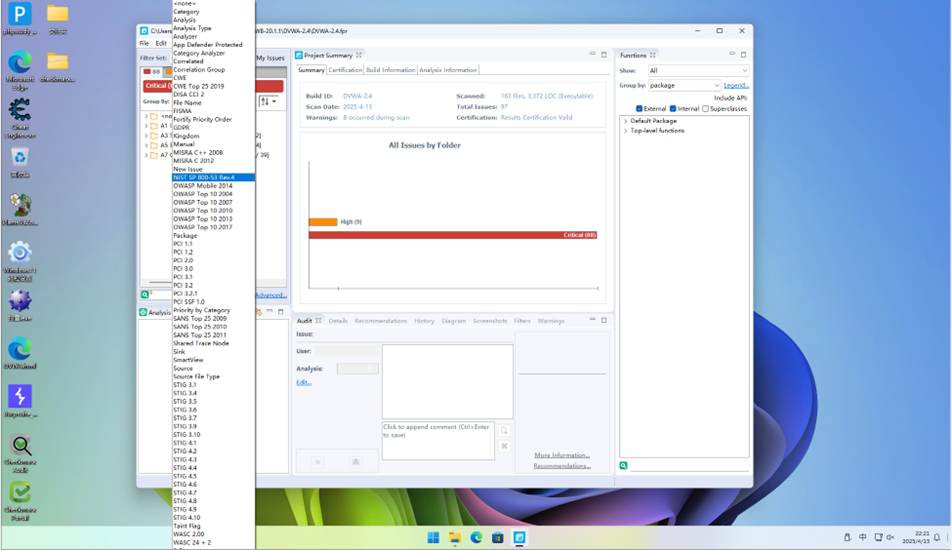Expand the A3 folder in the issues tree
This screenshot has height=550, width=952.
pos(146,135)
